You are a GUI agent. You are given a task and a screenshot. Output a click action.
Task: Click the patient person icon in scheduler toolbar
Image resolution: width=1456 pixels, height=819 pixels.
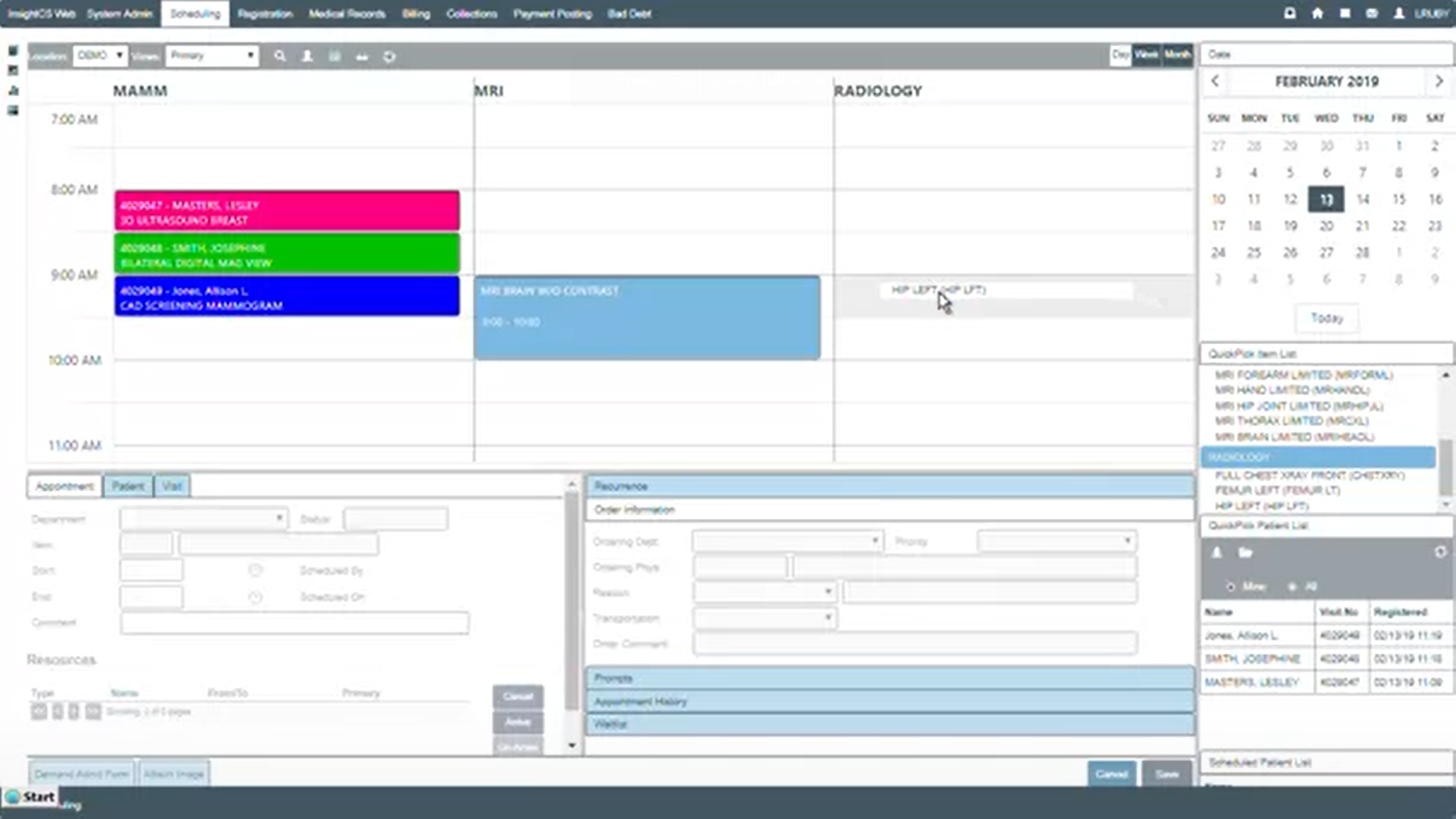(x=307, y=56)
